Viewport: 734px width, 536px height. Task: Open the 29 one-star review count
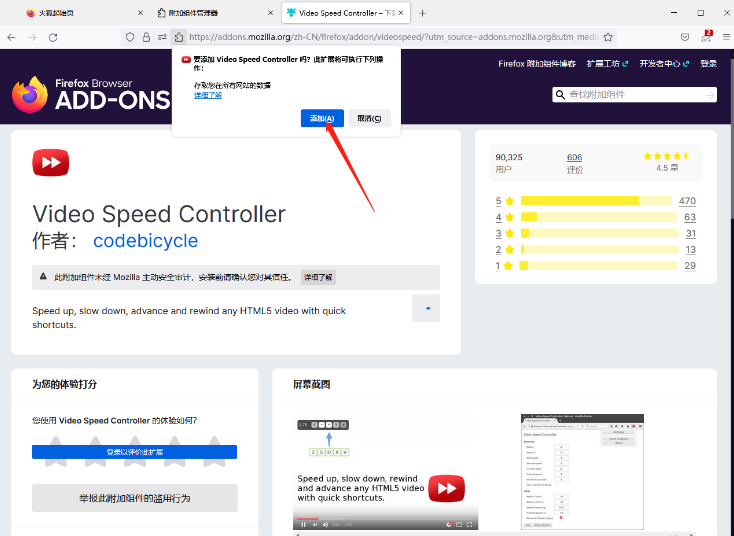point(690,265)
